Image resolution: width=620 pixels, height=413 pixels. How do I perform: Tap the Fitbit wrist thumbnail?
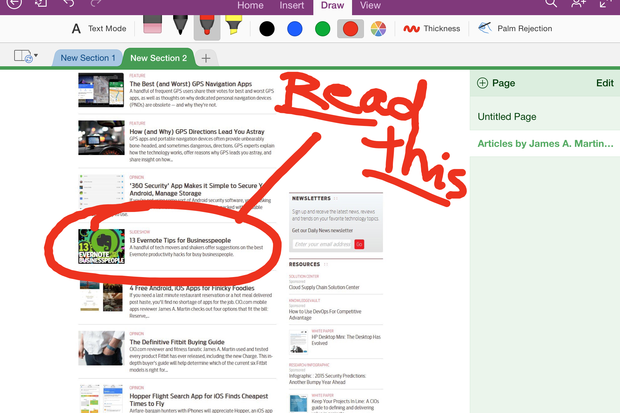pyautogui.click(x=101, y=348)
